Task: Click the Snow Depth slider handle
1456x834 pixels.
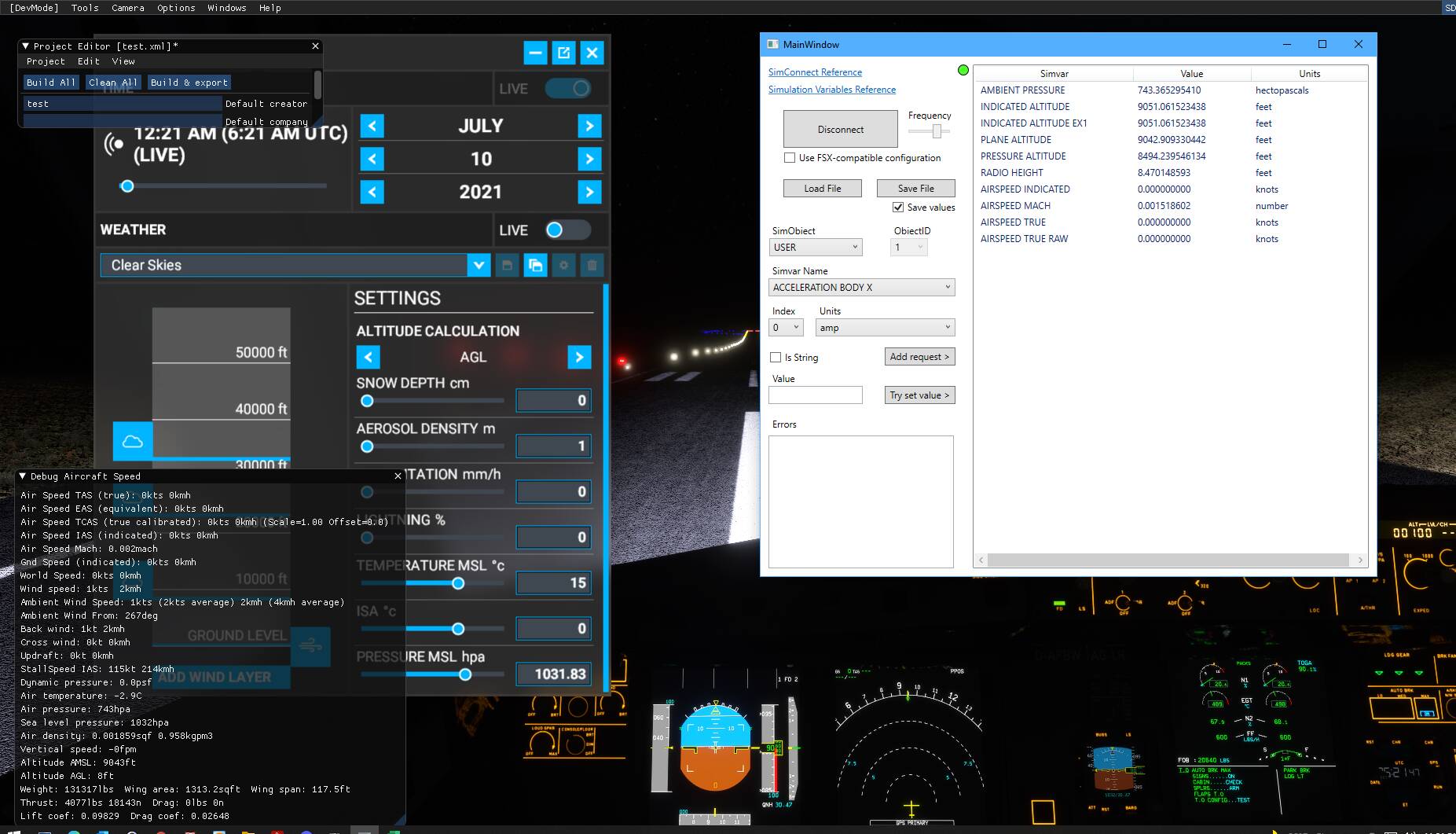Action: tap(367, 401)
